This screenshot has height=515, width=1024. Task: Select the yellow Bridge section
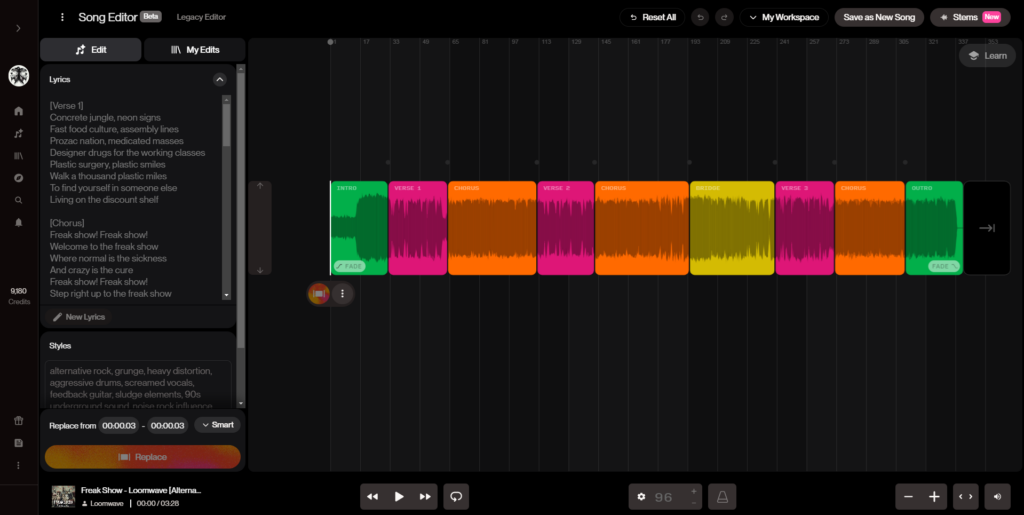coord(732,228)
